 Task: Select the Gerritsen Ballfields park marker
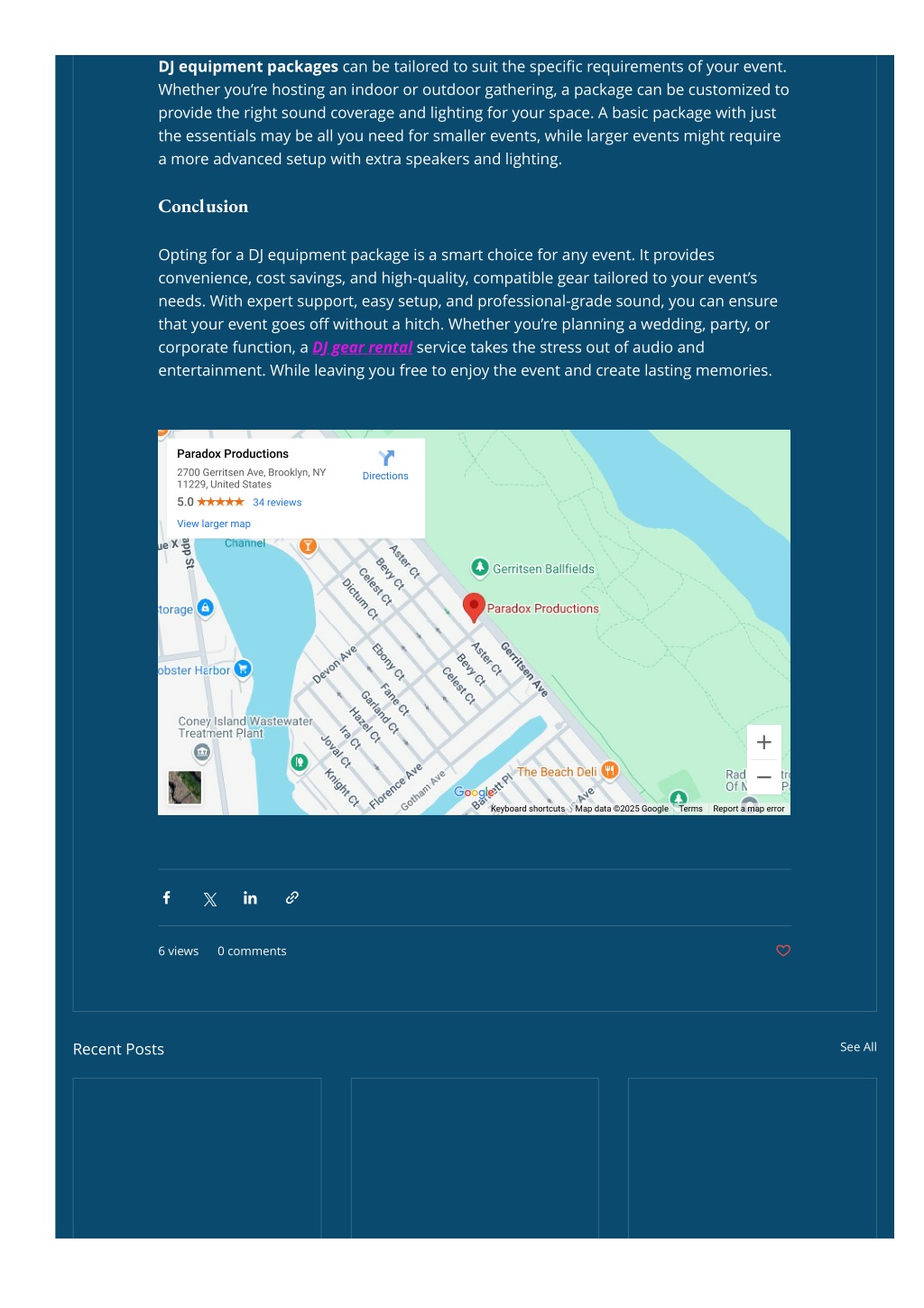(480, 567)
